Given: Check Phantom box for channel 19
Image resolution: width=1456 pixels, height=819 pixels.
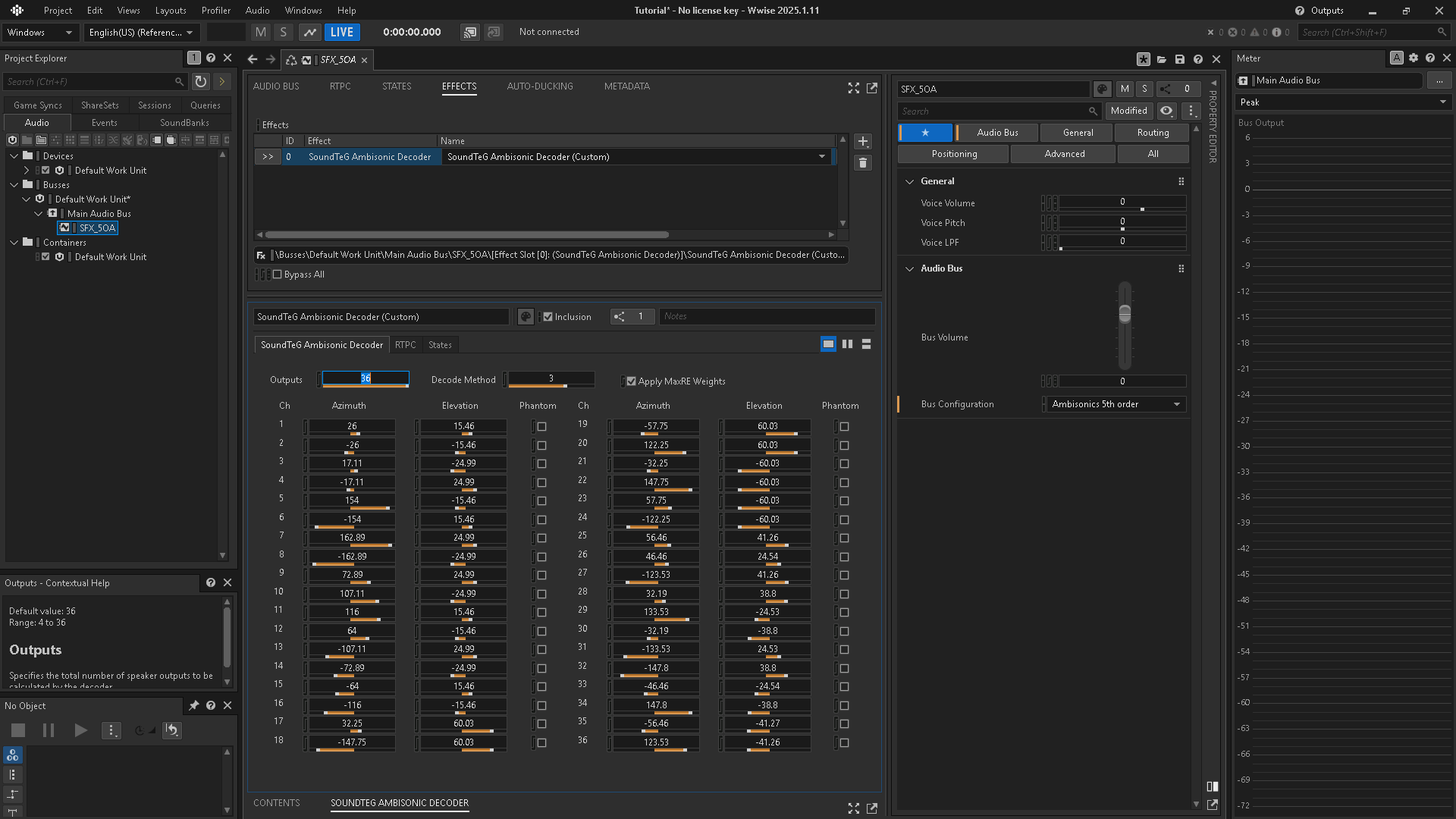Looking at the screenshot, I should [x=844, y=427].
